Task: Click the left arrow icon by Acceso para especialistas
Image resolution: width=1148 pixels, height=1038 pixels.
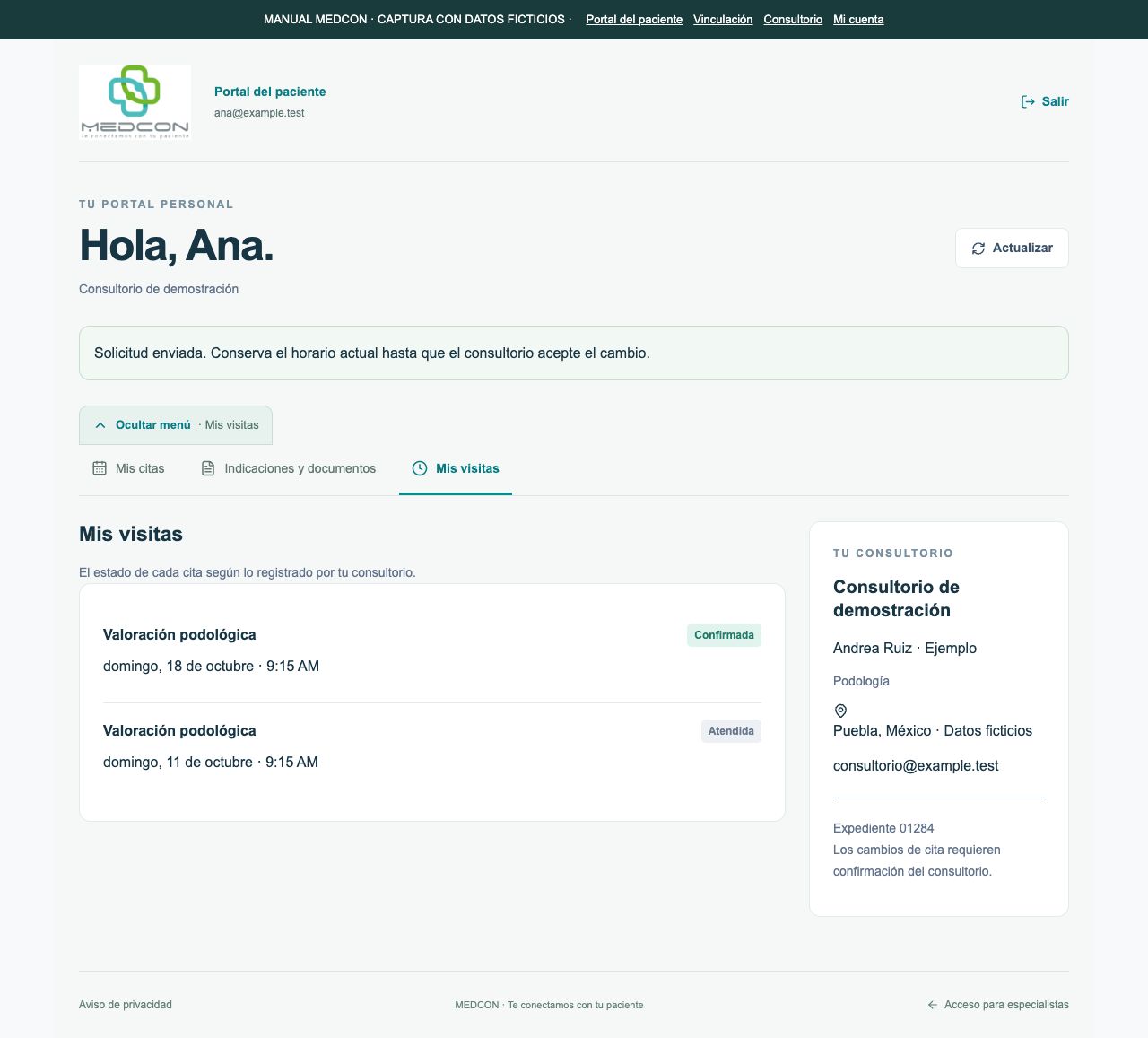Action: coord(933,1005)
